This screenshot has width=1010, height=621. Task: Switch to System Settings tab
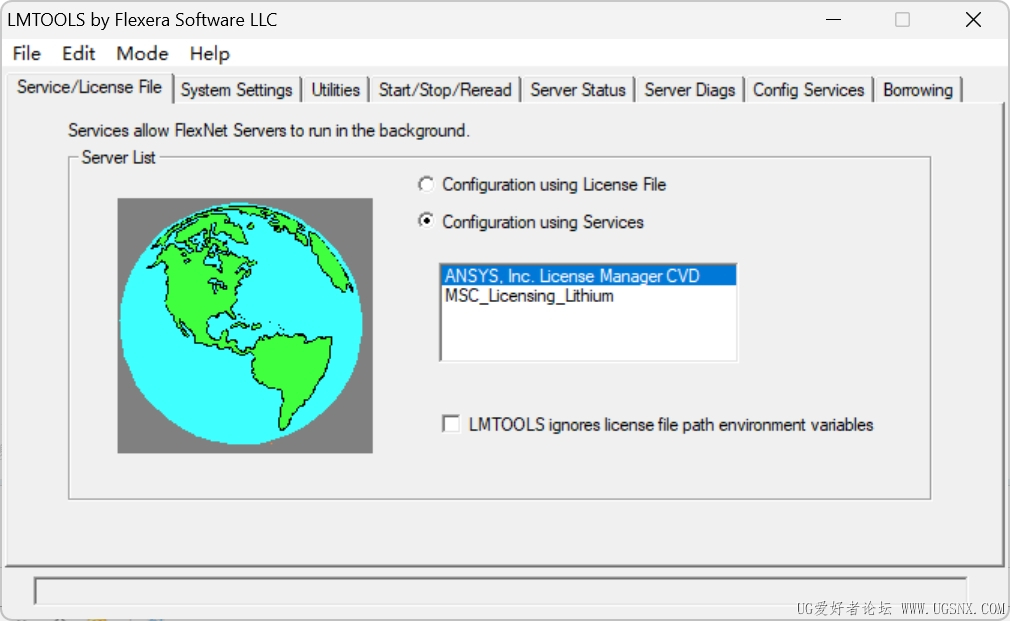click(x=236, y=90)
